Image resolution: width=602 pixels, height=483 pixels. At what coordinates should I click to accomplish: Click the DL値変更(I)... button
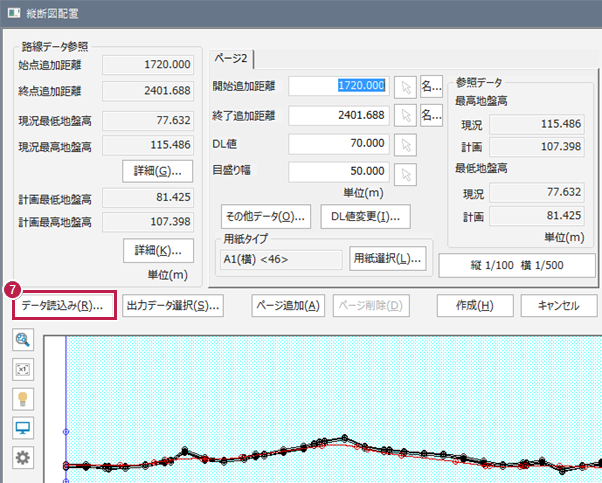(x=365, y=216)
